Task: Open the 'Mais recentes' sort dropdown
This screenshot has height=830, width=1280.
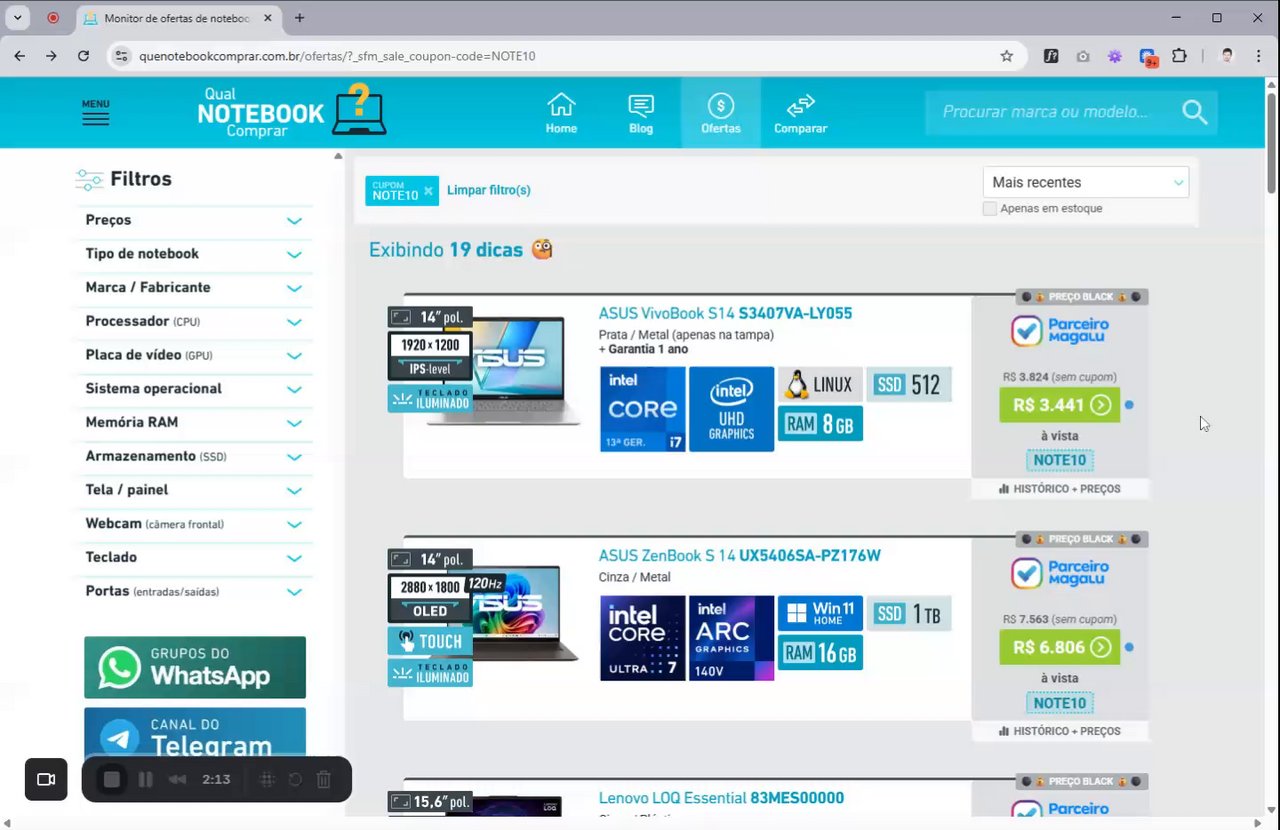Action: coord(1086,182)
